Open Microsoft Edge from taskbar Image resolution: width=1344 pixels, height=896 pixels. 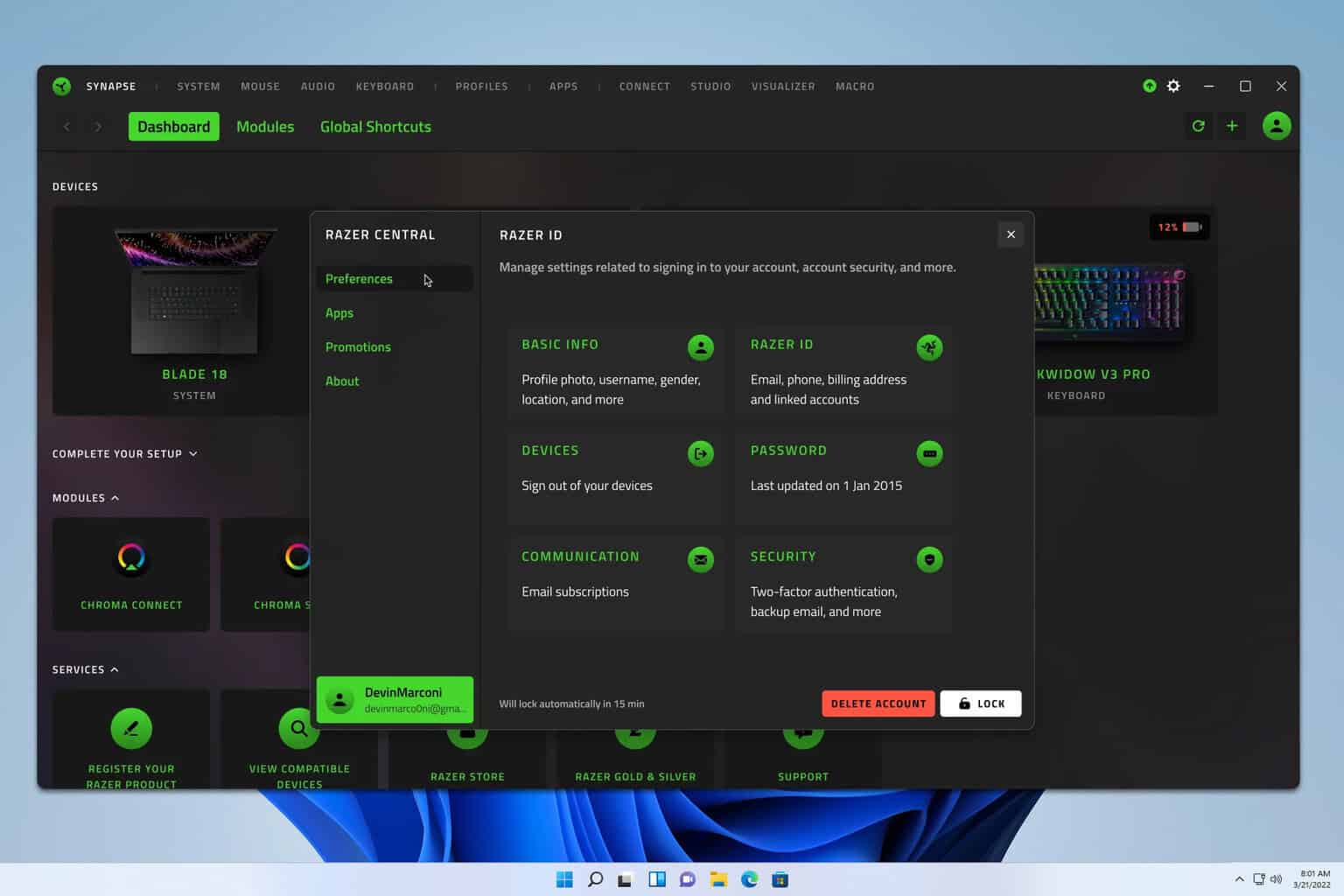(750, 879)
